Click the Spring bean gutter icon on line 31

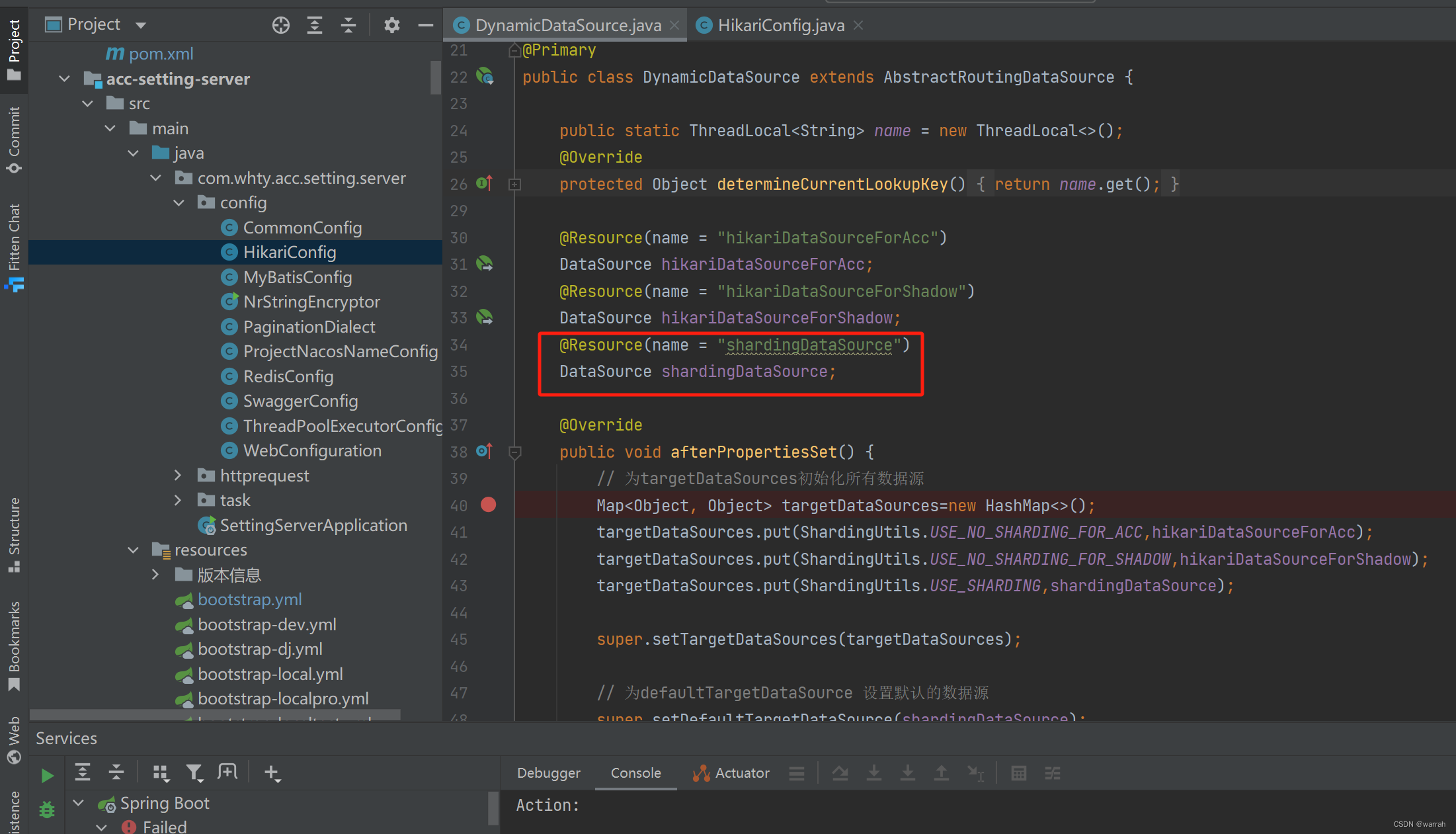coord(485,264)
